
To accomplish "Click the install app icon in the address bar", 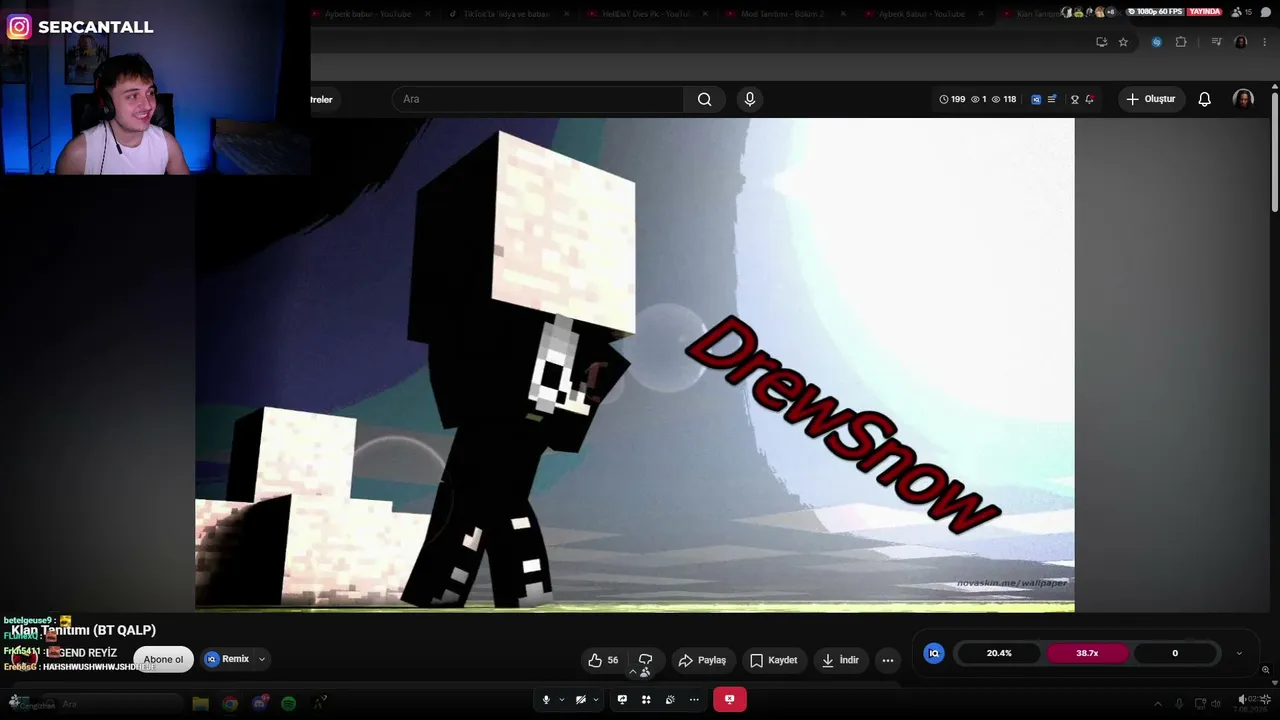I will [1101, 42].
